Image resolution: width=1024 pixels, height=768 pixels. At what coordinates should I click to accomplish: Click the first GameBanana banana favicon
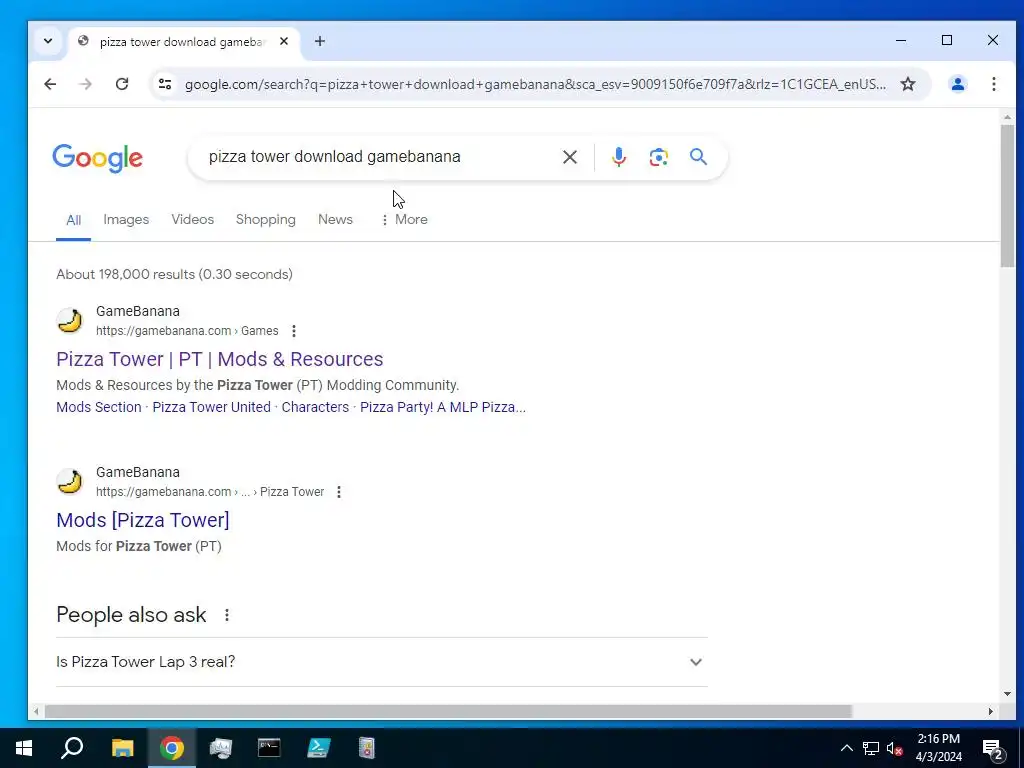click(70, 321)
